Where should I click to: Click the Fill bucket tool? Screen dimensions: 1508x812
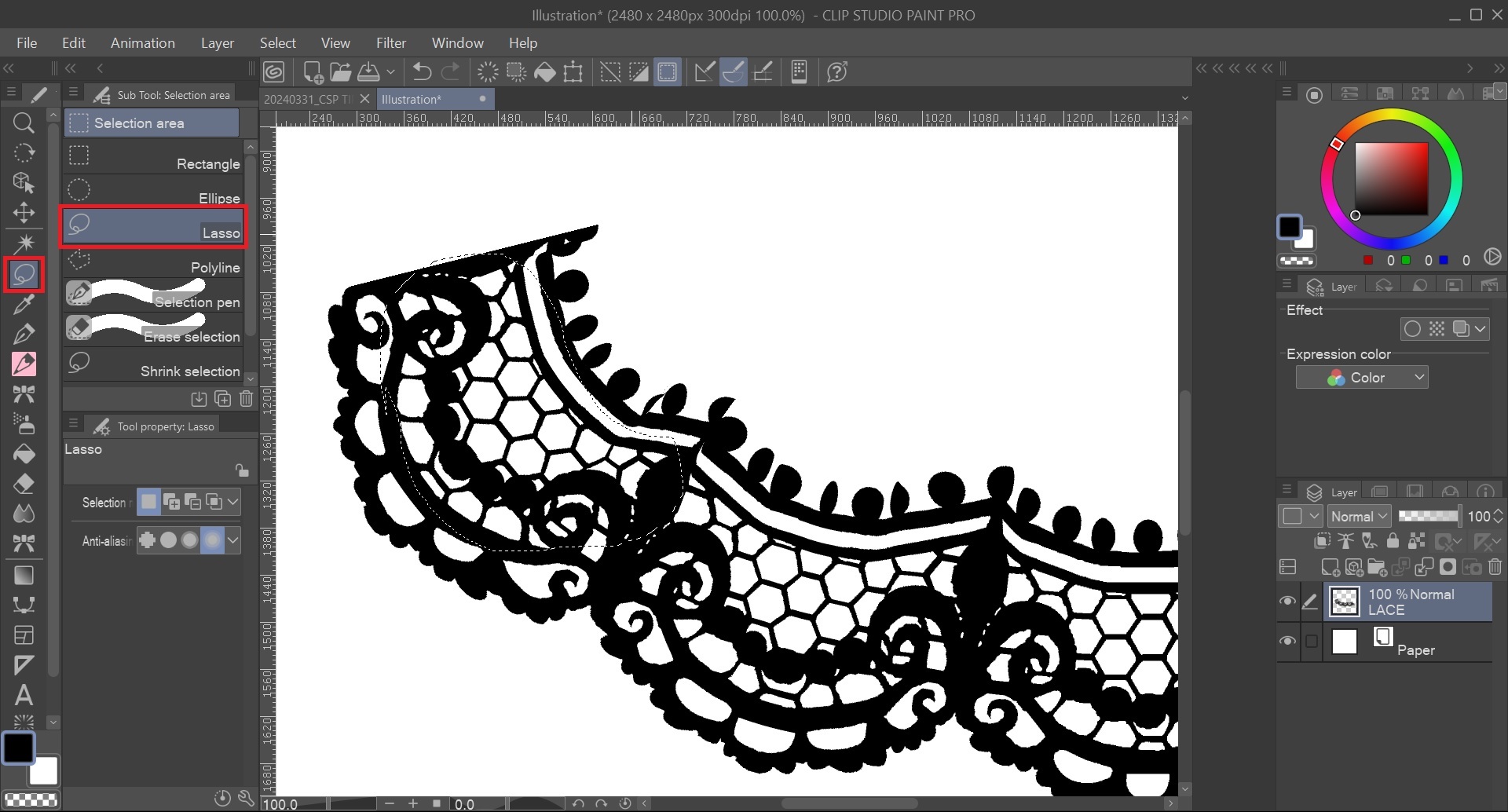coord(24,454)
